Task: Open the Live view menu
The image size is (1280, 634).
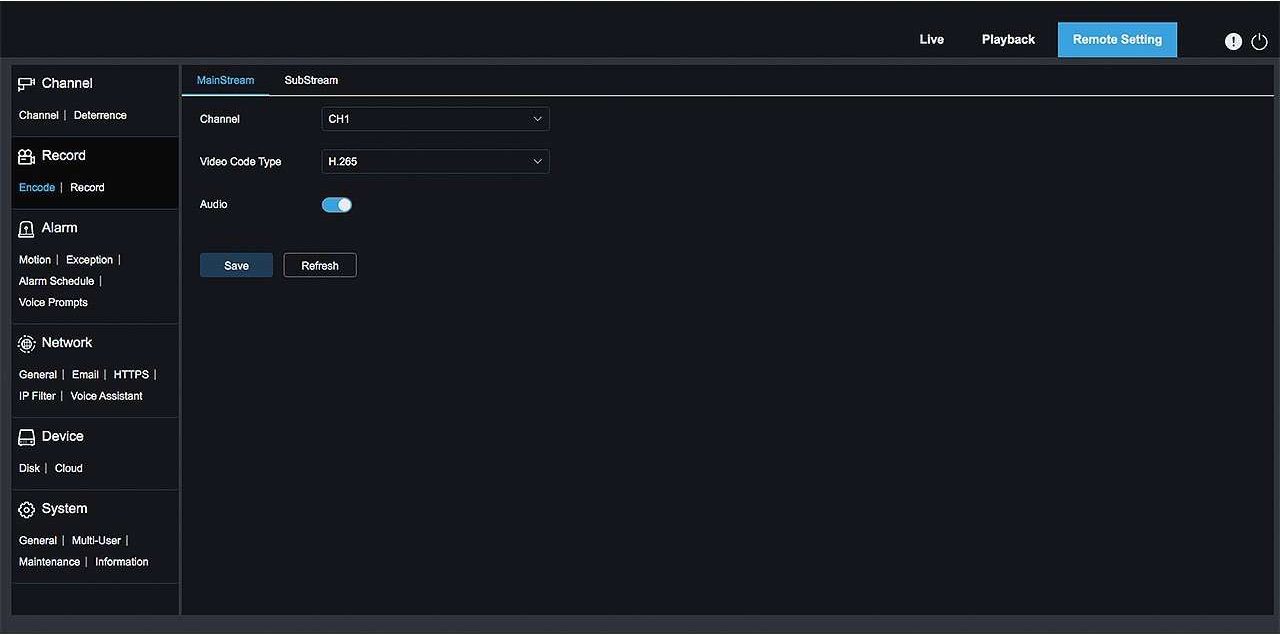Action: [x=931, y=39]
